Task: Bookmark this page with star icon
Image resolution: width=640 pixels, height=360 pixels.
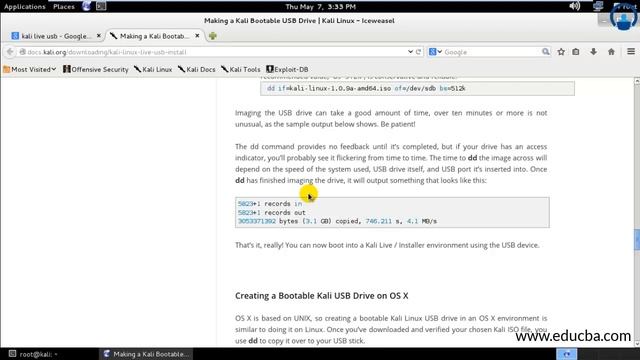Action: click(561, 52)
